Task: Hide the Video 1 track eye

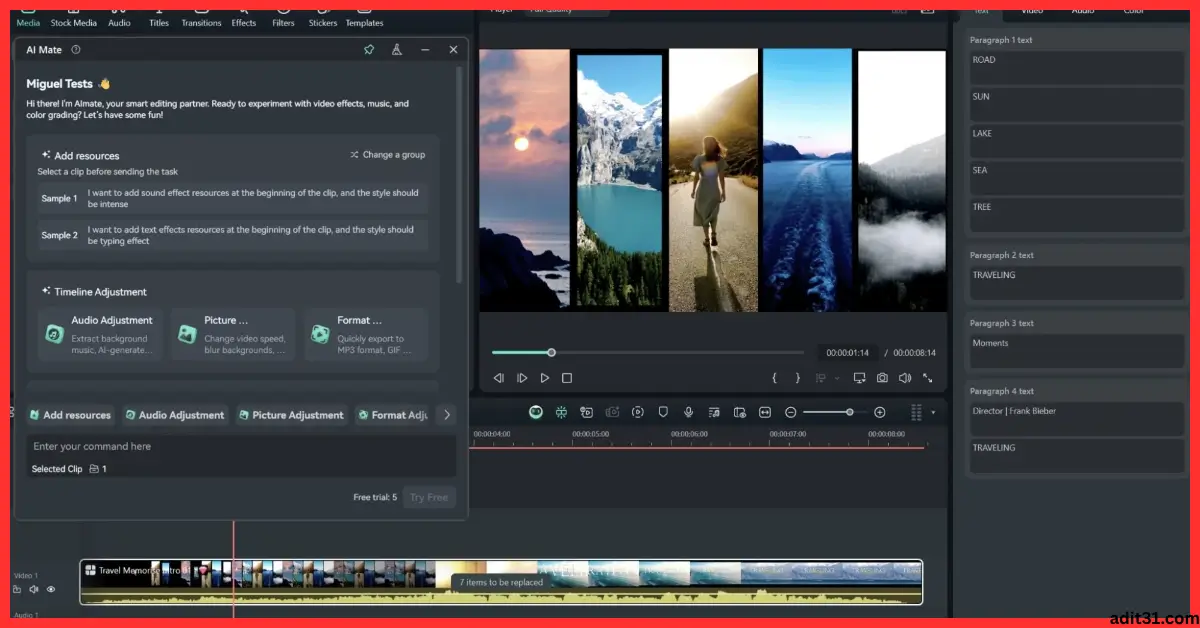Action: [51, 589]
